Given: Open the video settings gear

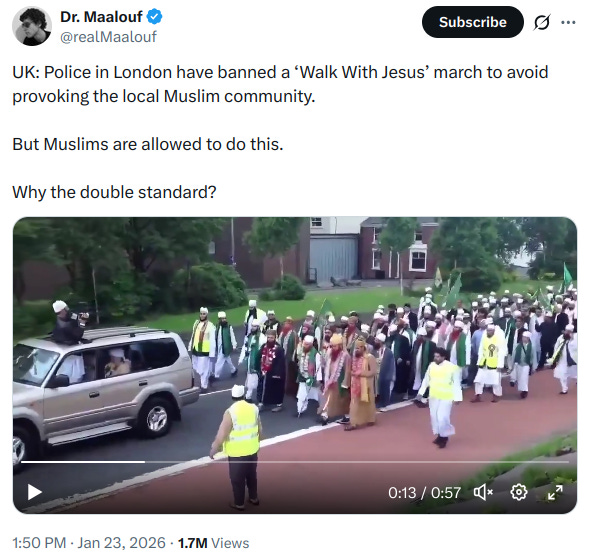Looking at the screenshot, I should [x=519, y=492].
